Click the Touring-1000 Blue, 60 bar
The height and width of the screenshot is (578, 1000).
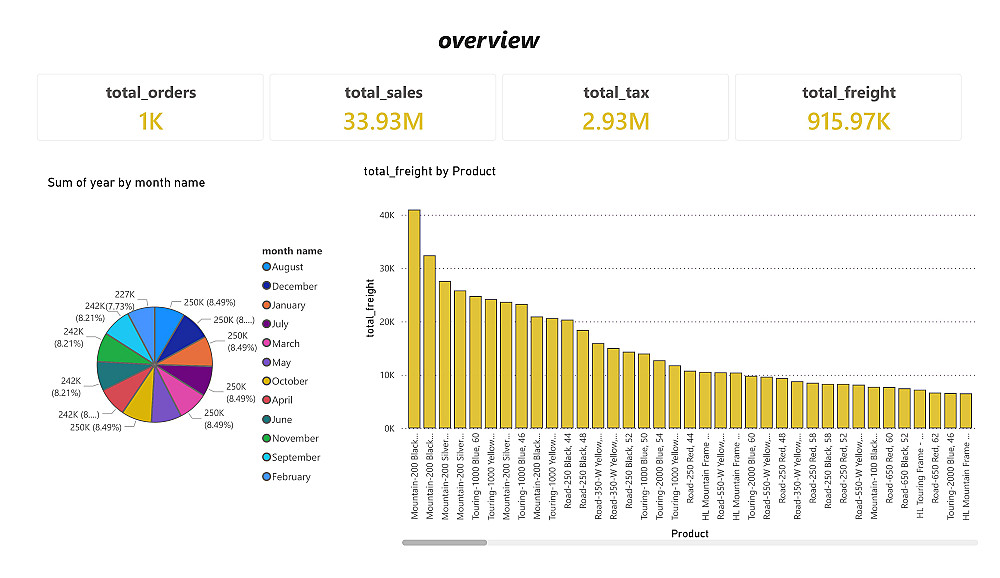[476, 362]
